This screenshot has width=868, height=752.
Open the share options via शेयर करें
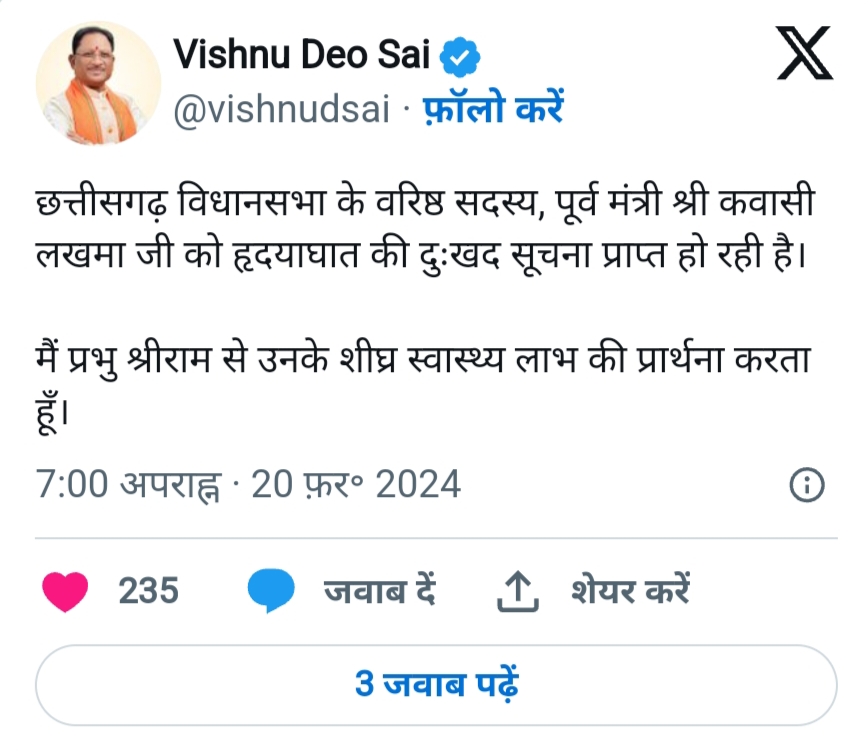coord(632,590)
